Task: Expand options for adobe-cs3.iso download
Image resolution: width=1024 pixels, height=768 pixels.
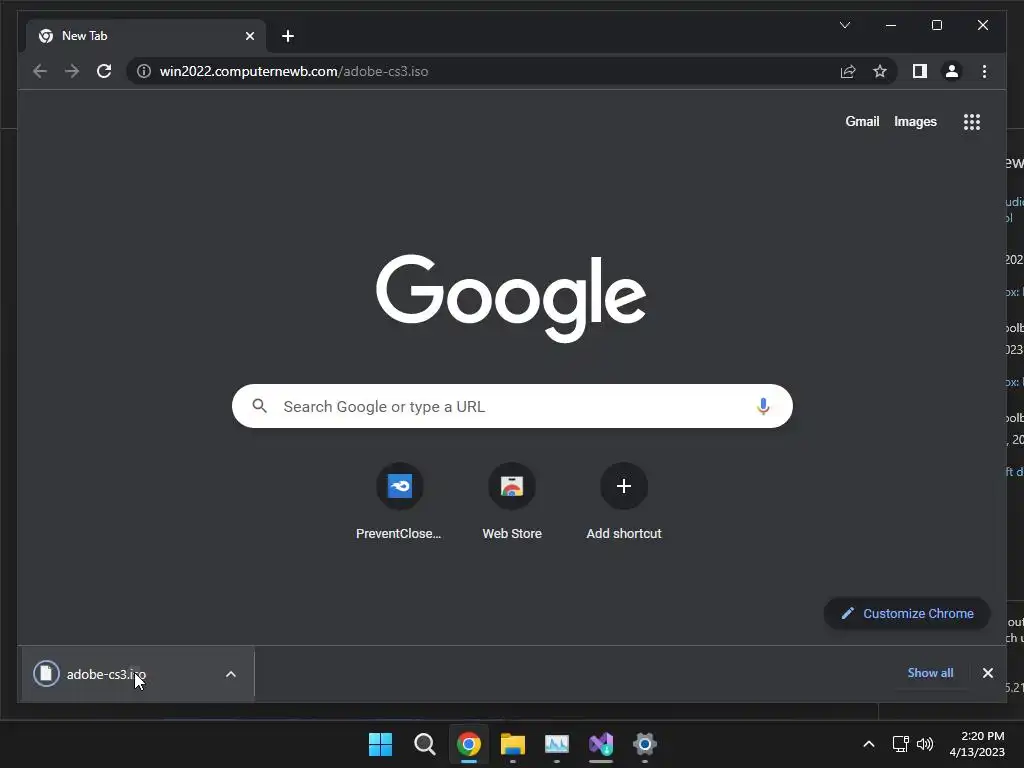Action: click(231, 674)
